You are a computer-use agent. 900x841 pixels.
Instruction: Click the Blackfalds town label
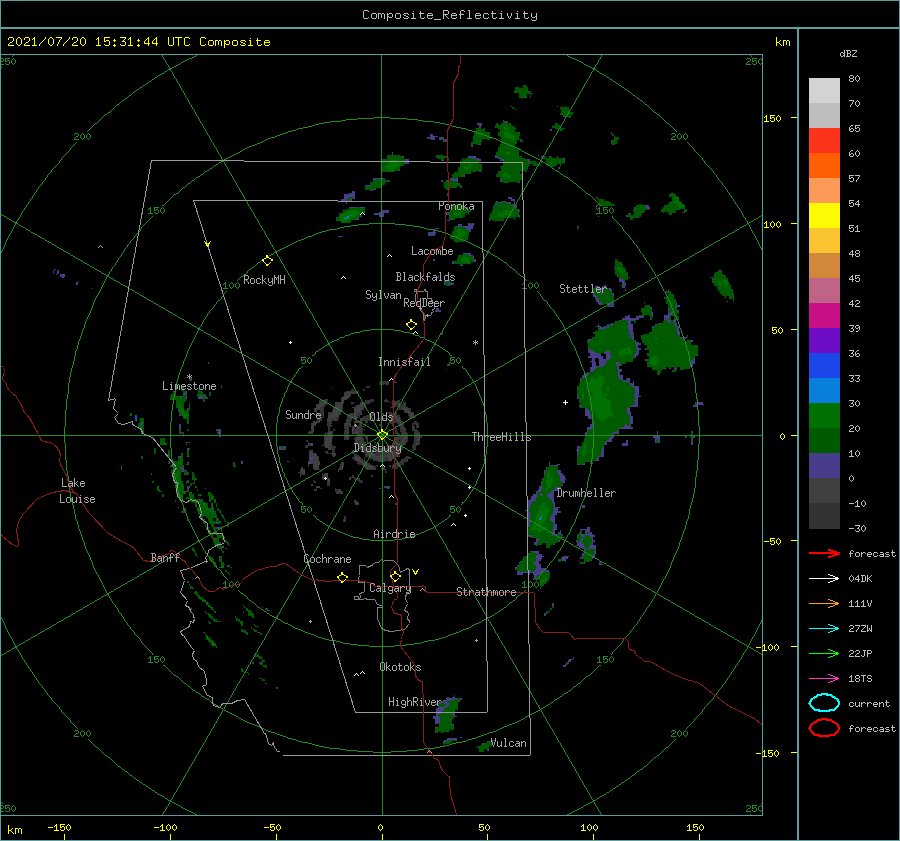click(x=425, y=277)
